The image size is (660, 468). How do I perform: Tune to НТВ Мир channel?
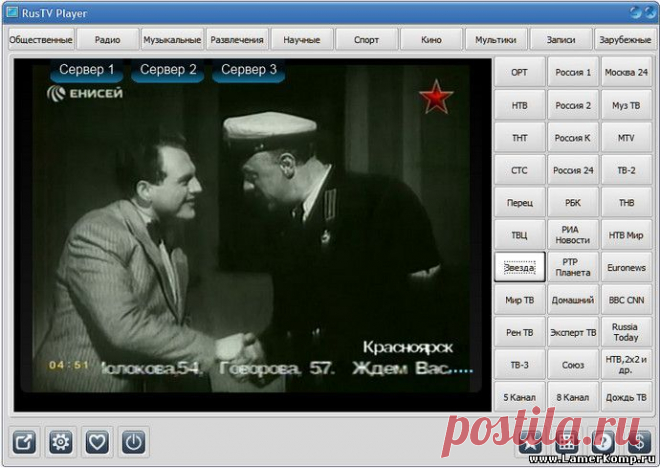tap(626, 235)
